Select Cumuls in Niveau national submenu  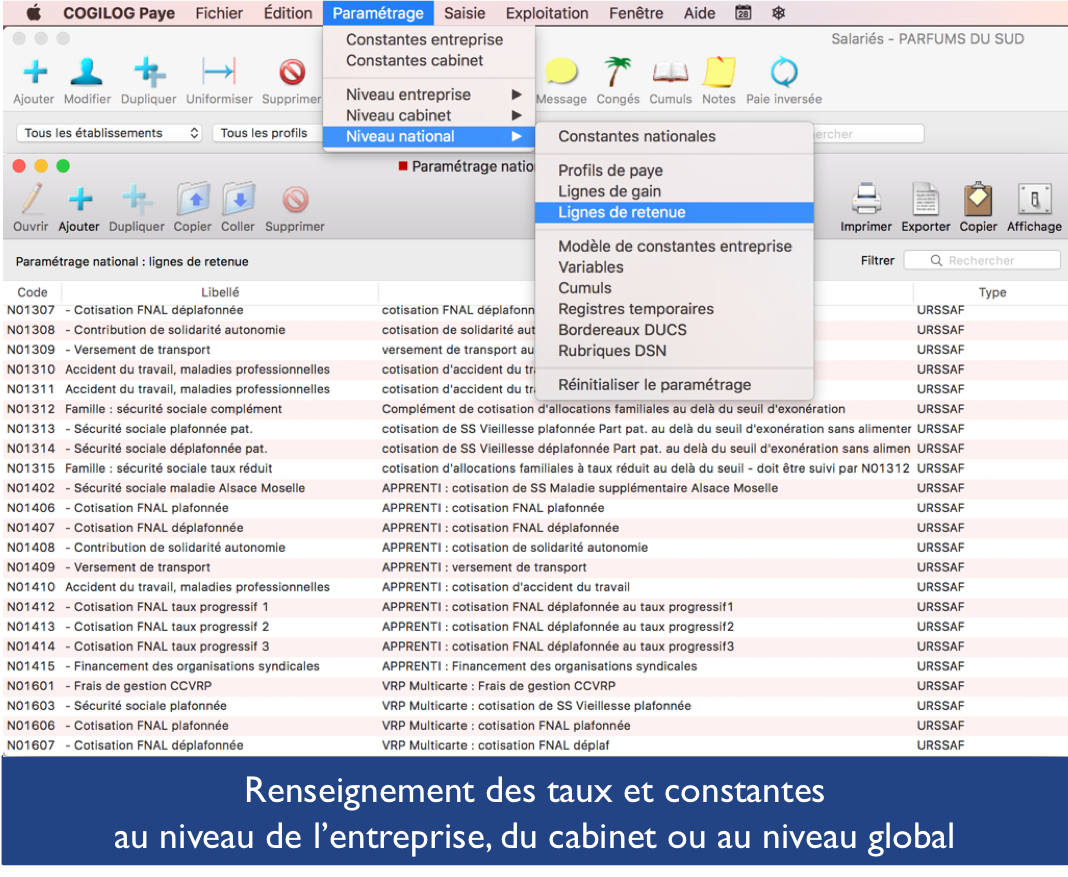click(674, 288)
